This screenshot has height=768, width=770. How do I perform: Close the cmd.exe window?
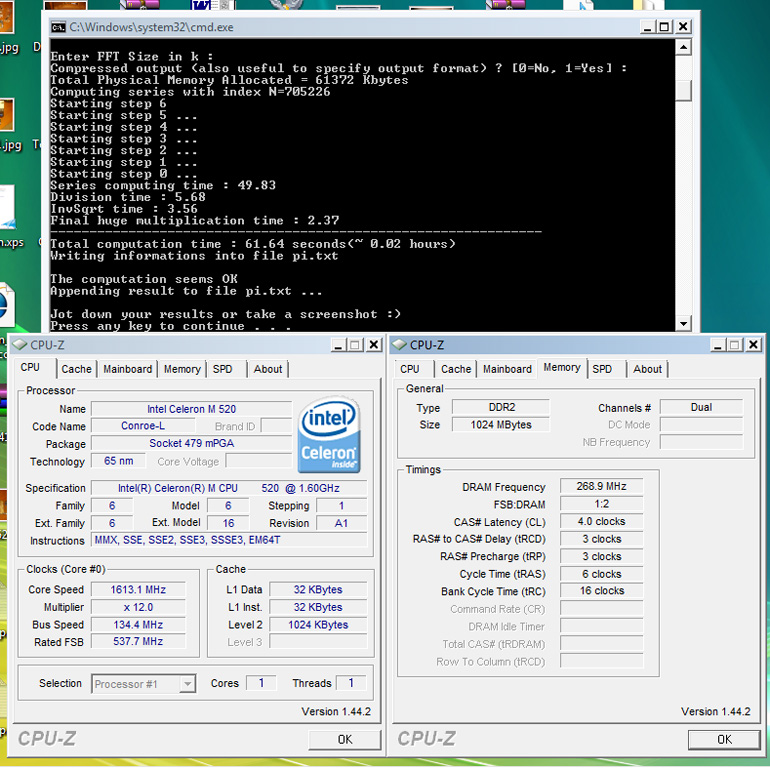[683, 27]
